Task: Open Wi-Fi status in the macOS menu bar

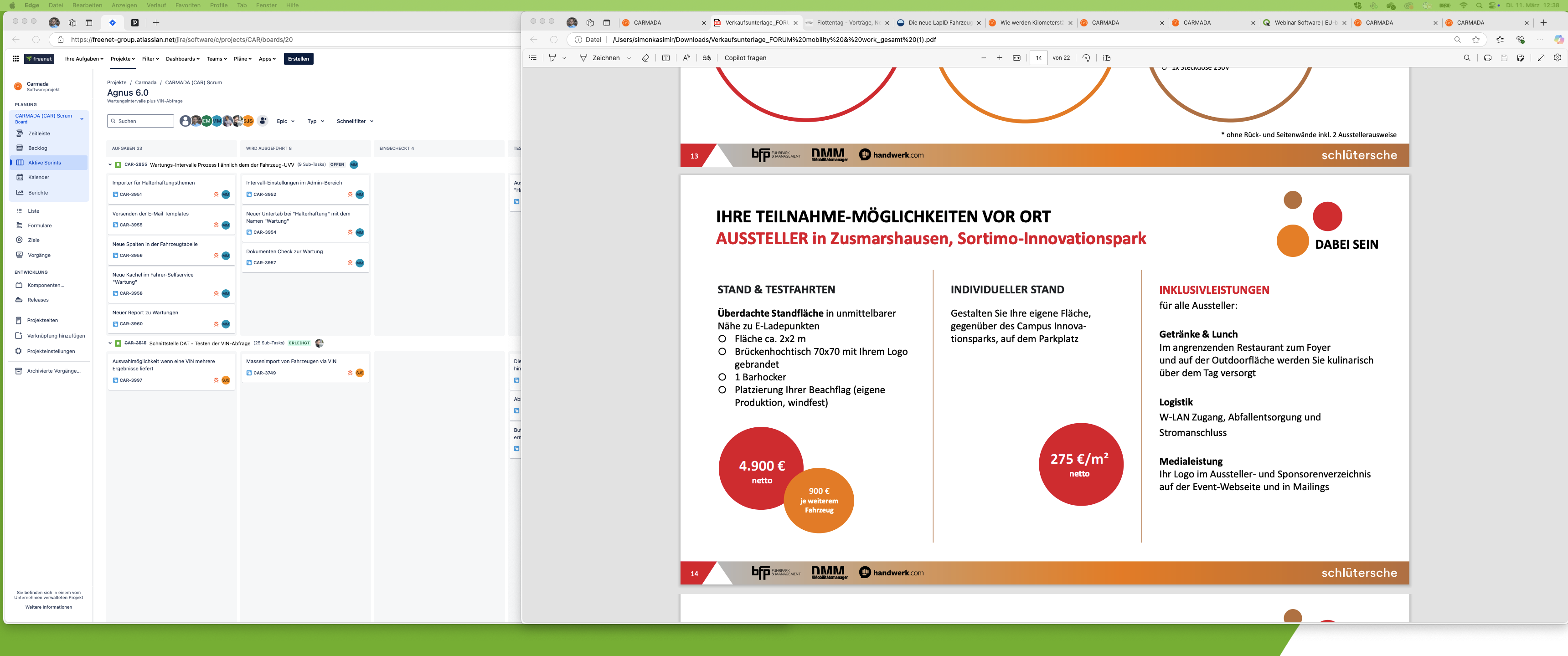Action: [1463, 5]
